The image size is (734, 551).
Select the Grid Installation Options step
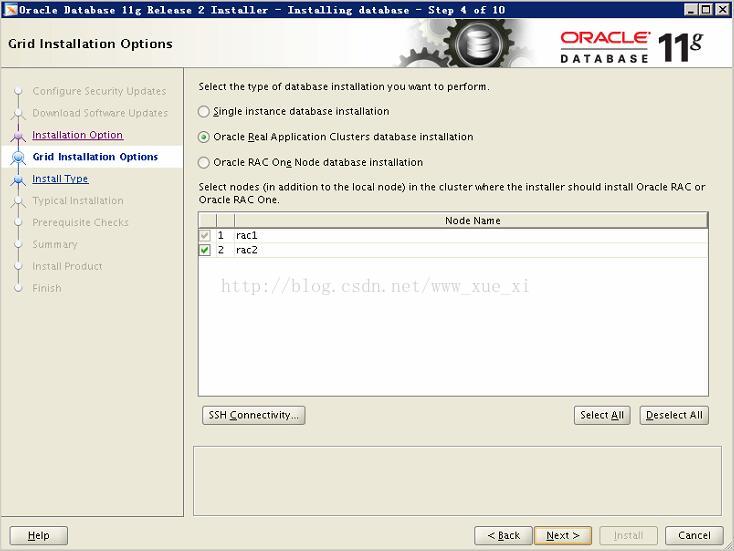click(x=95, y=157)
